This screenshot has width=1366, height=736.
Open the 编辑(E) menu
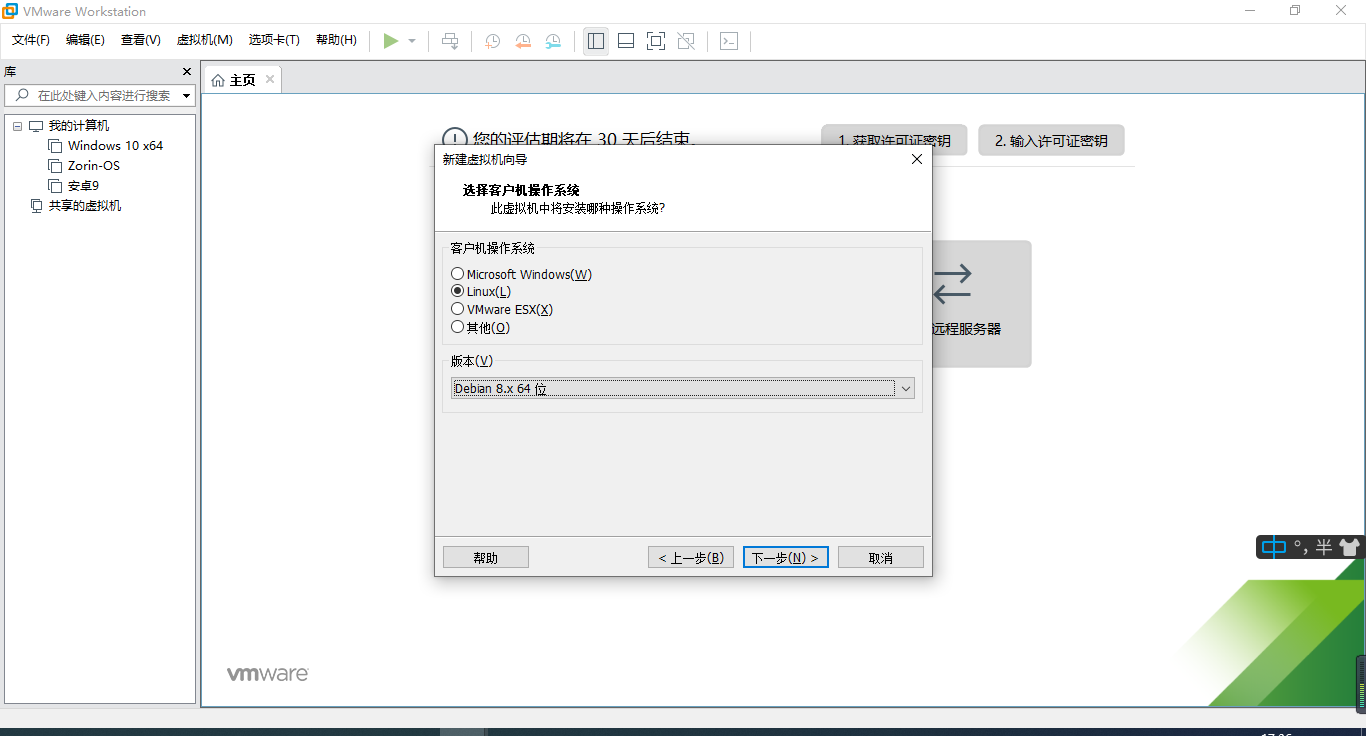pos(85,40)
